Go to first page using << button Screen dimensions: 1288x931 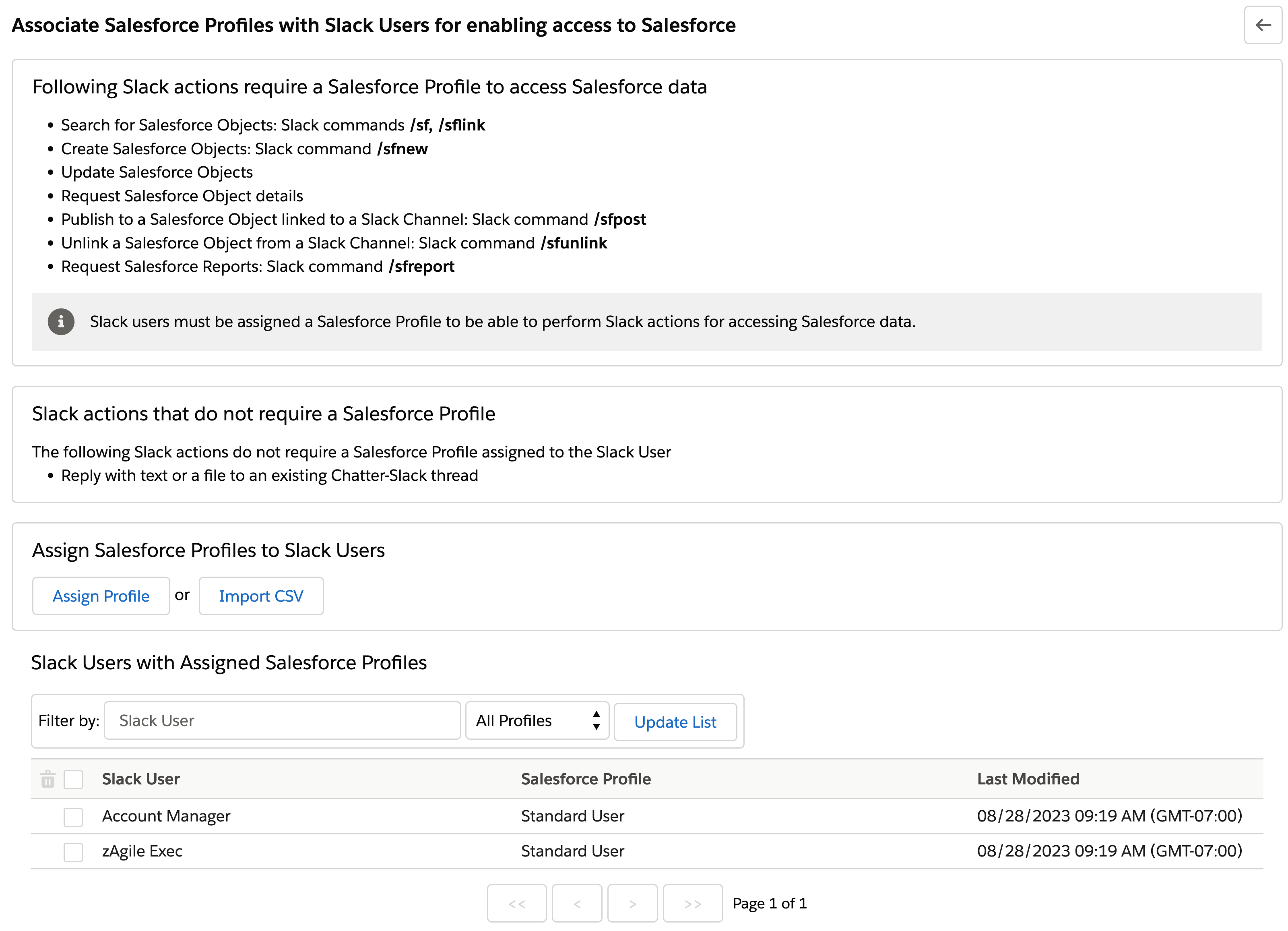tap(516, 903)
